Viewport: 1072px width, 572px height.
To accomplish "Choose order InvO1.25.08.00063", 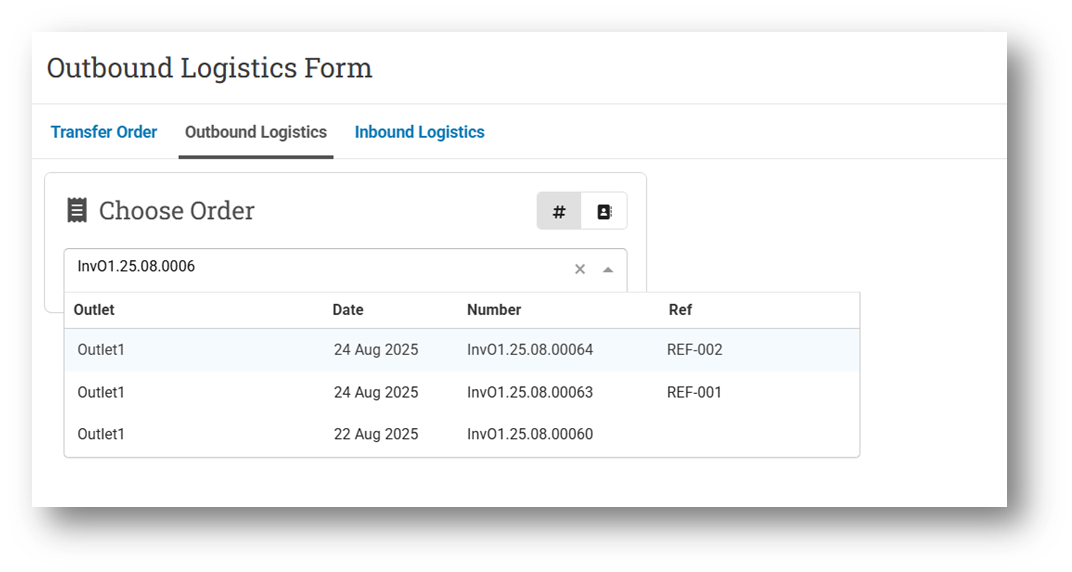I will tap(530, 392).
